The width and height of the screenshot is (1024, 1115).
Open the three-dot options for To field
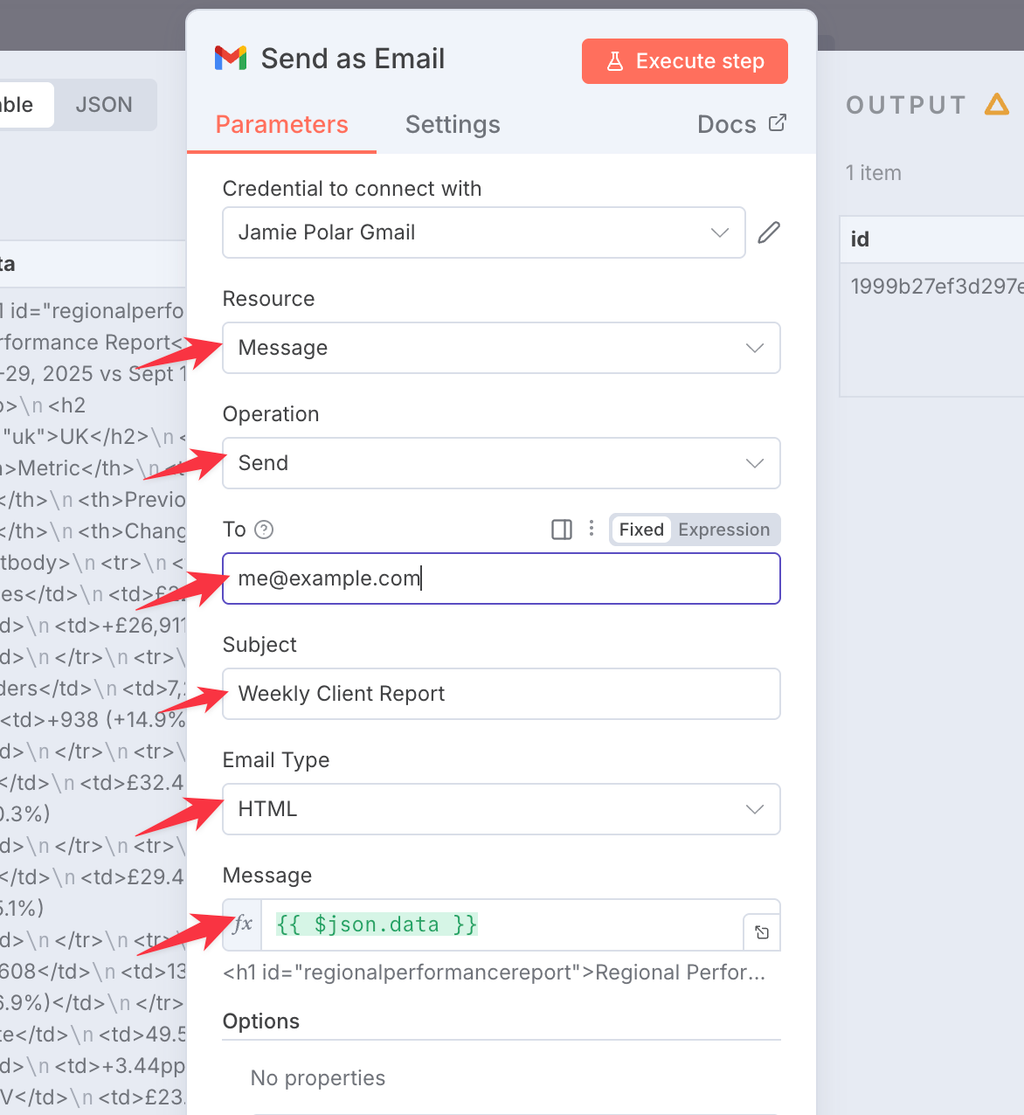[591, 528]
